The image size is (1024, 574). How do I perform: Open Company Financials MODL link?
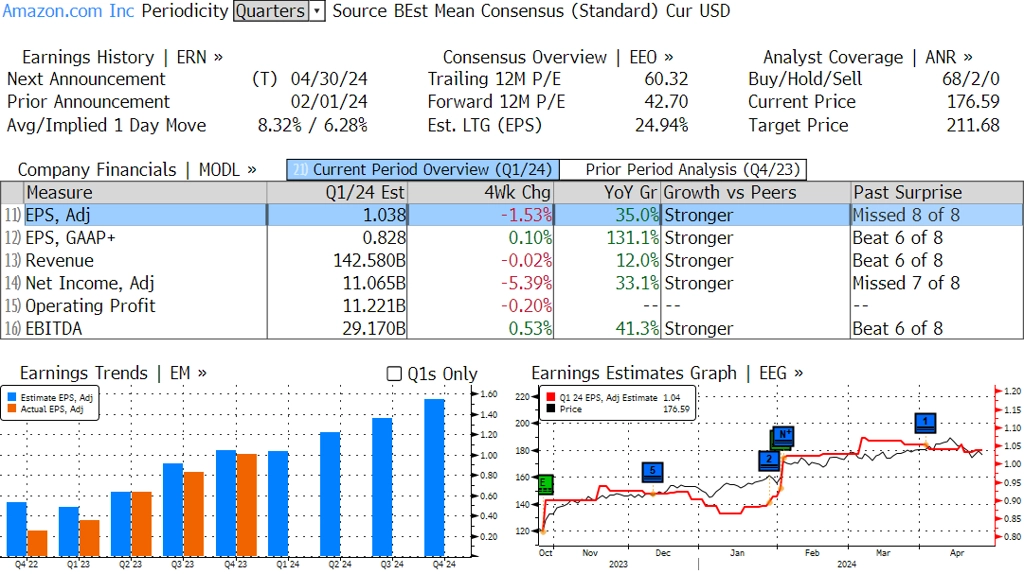click(x=137, y=170)
